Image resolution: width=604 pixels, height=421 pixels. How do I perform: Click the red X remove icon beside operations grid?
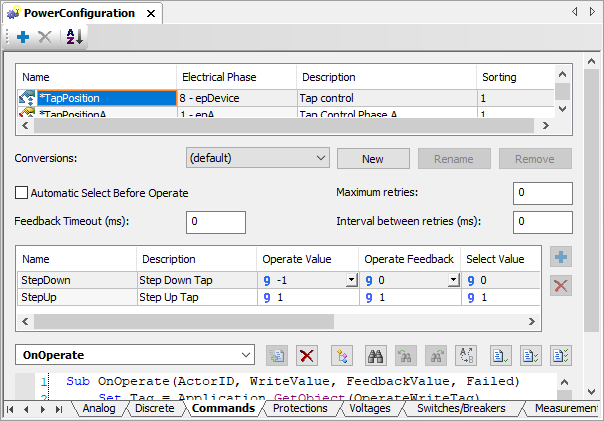coord(561,287)
